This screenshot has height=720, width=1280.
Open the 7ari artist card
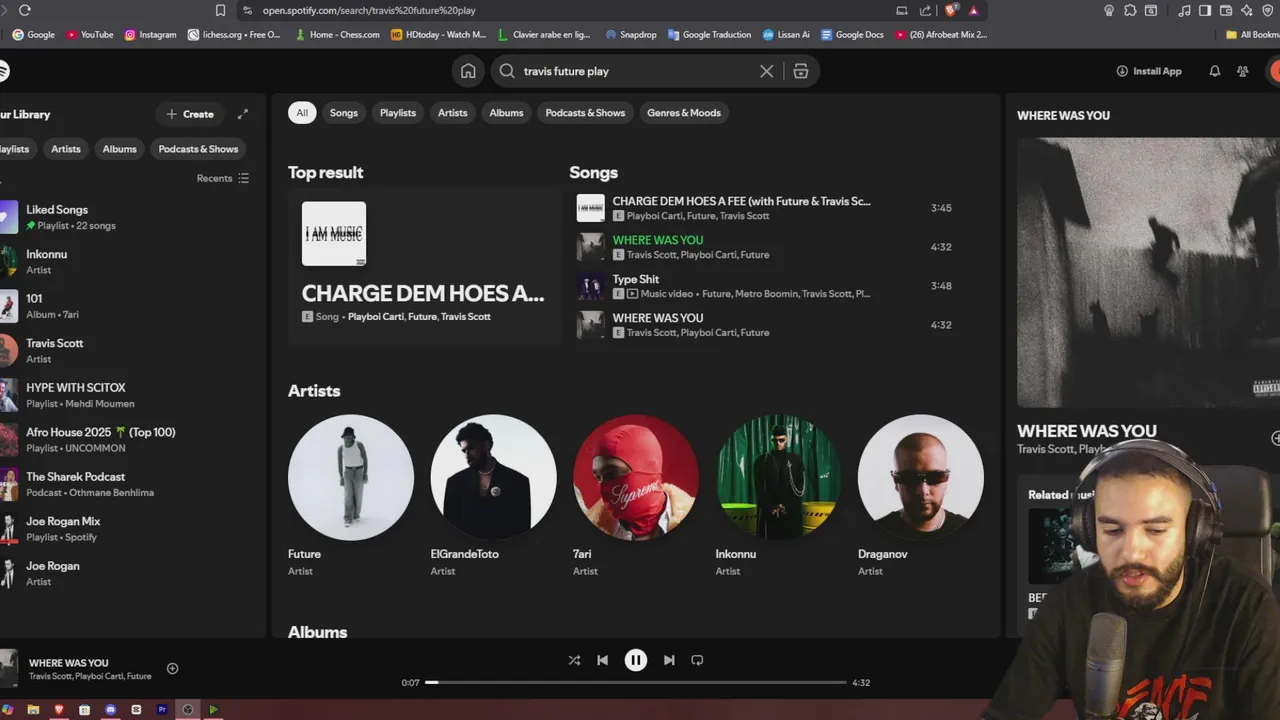636,496
